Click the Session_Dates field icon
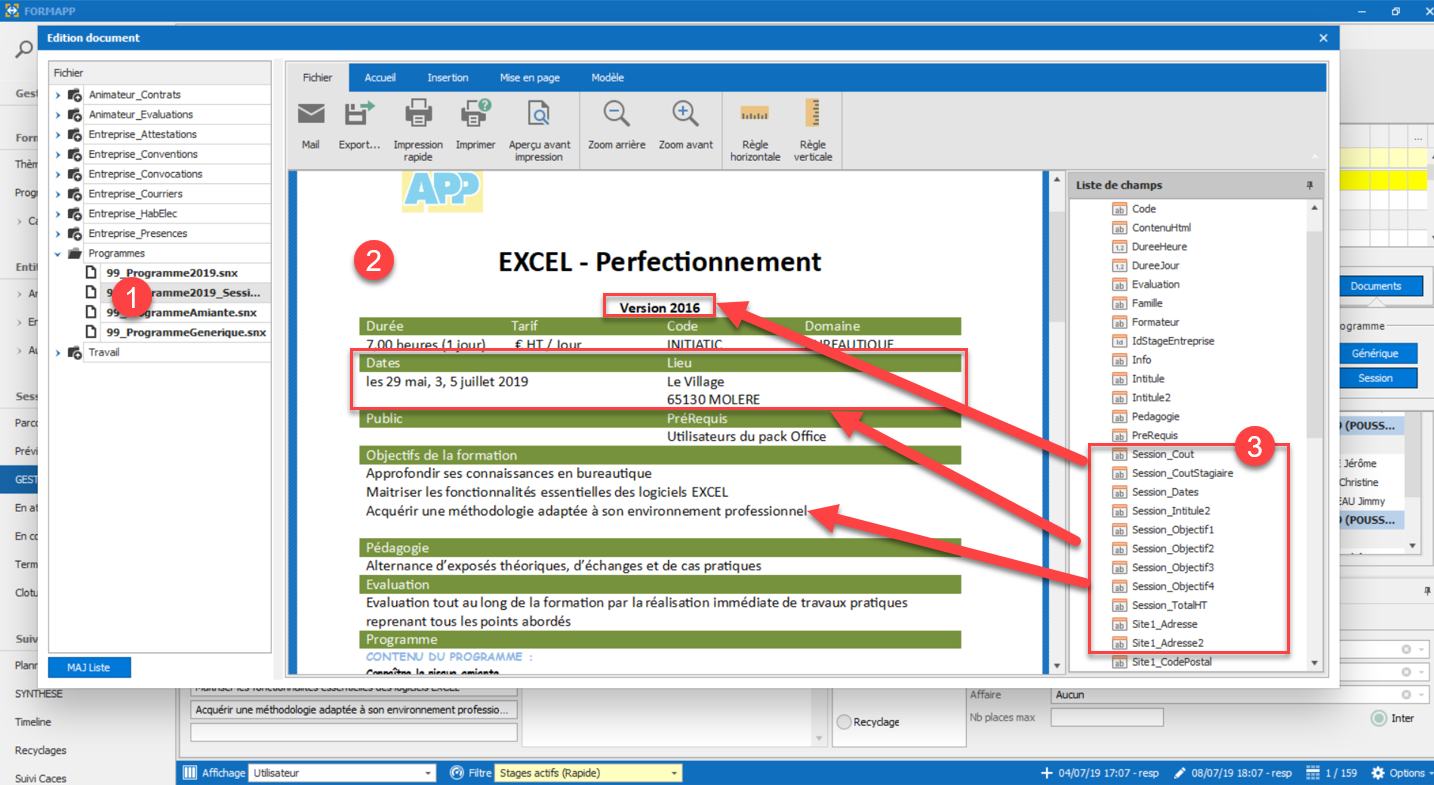This screenshot has width=1434, height=785. 1119,492
